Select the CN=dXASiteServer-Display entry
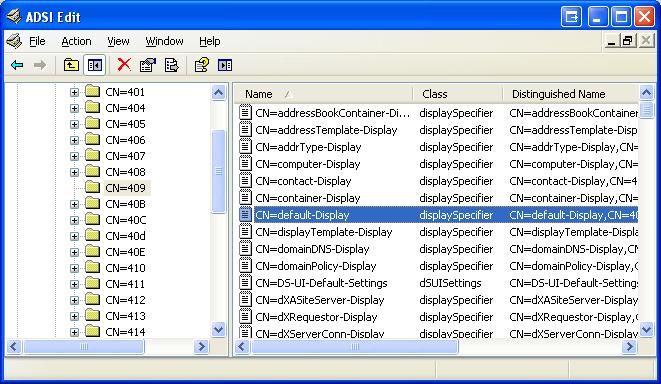Screen dimensions: 661x384 (320, 300)
